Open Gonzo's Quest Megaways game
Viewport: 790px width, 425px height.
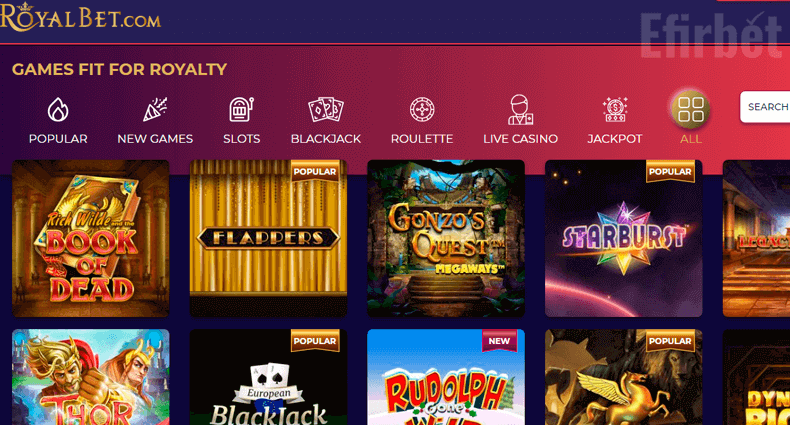tap(446, 239)
